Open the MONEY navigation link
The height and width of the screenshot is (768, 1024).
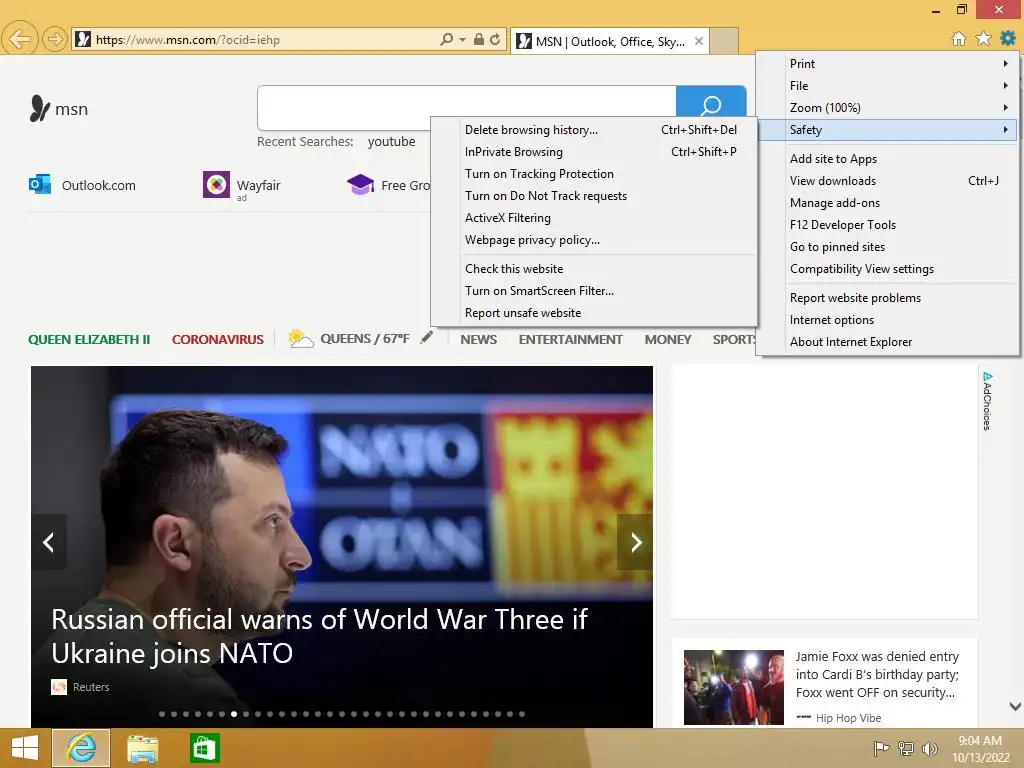(x=667, y=340)
